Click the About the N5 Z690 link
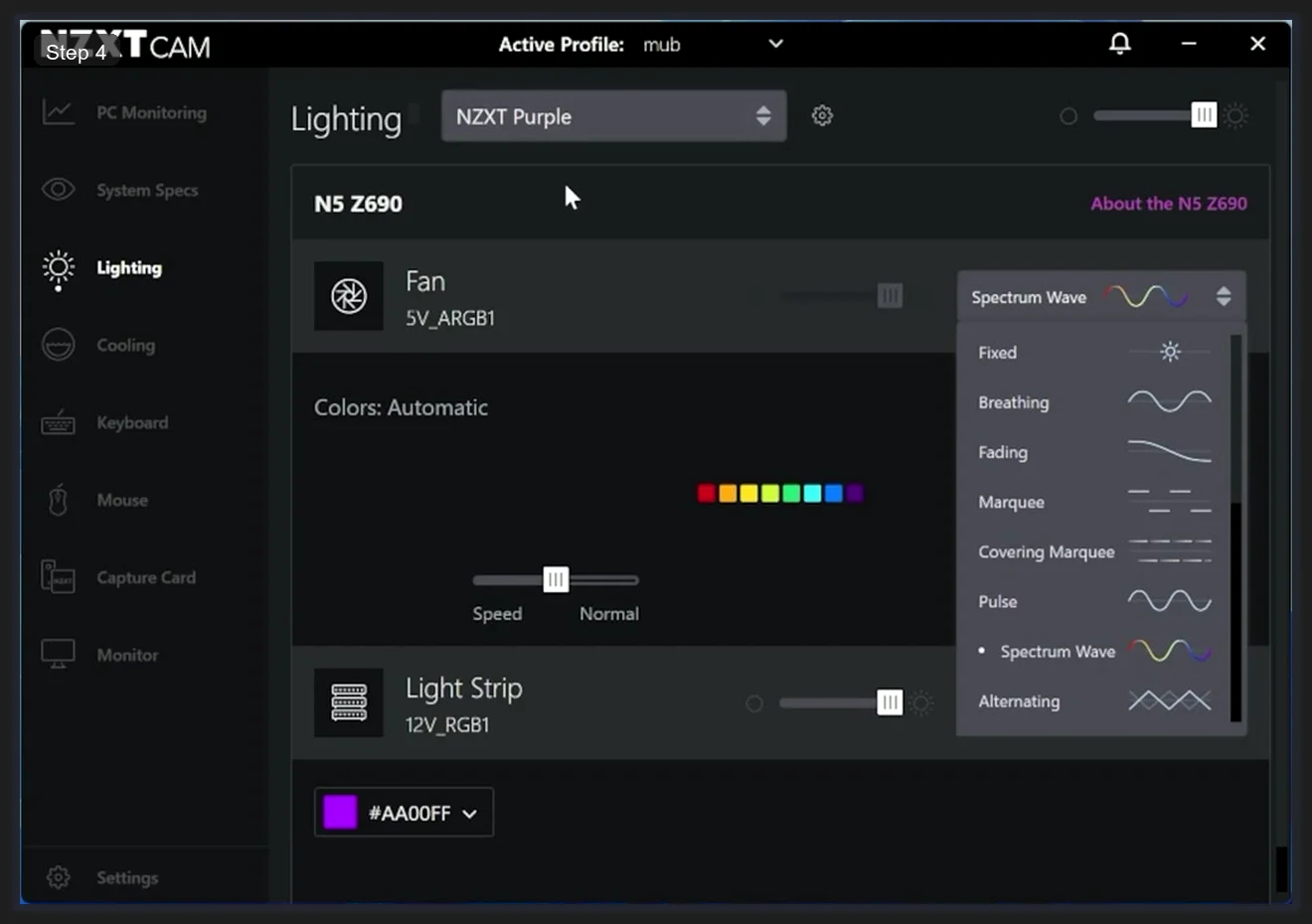The height and width of the screenshot is (924, 1312). click(x=1169, y=203)
